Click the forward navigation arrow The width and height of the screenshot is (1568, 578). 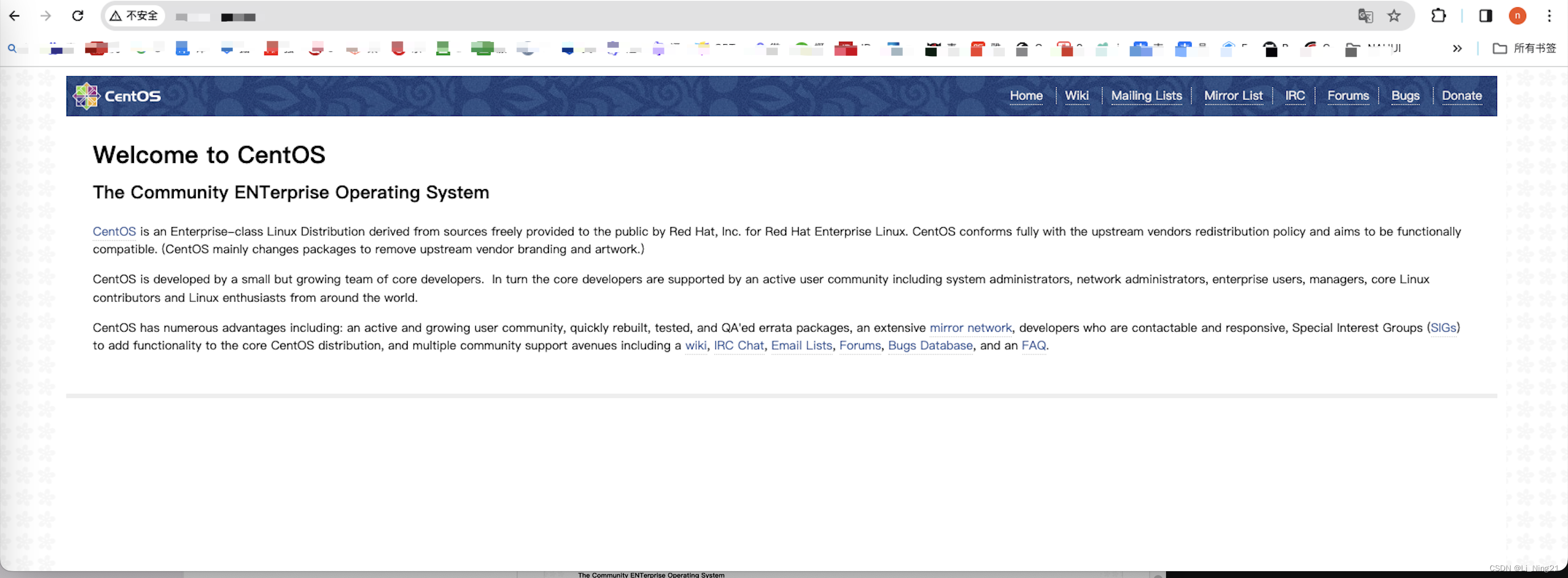[x=45, y=16]
